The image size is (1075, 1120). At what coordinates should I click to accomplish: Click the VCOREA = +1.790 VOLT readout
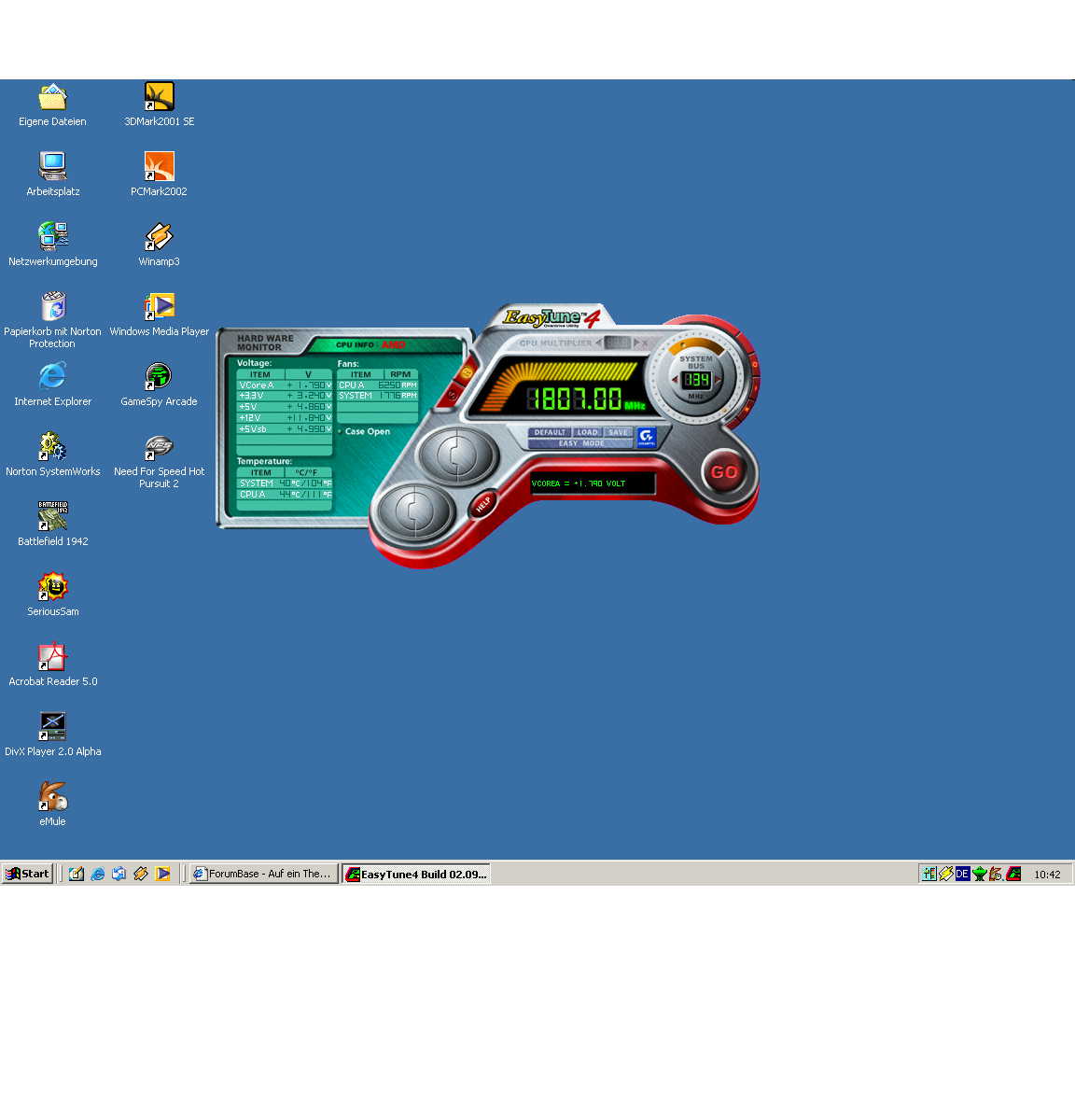[593, 483]
